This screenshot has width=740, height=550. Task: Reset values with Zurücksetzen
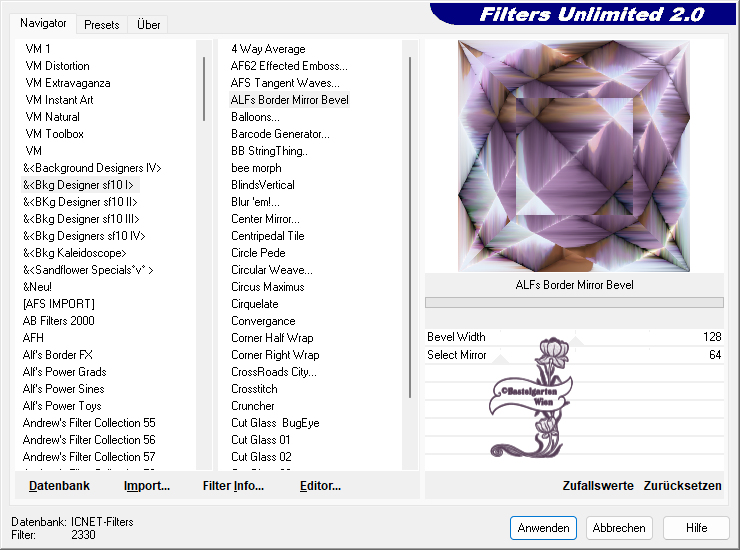point(682,486)
